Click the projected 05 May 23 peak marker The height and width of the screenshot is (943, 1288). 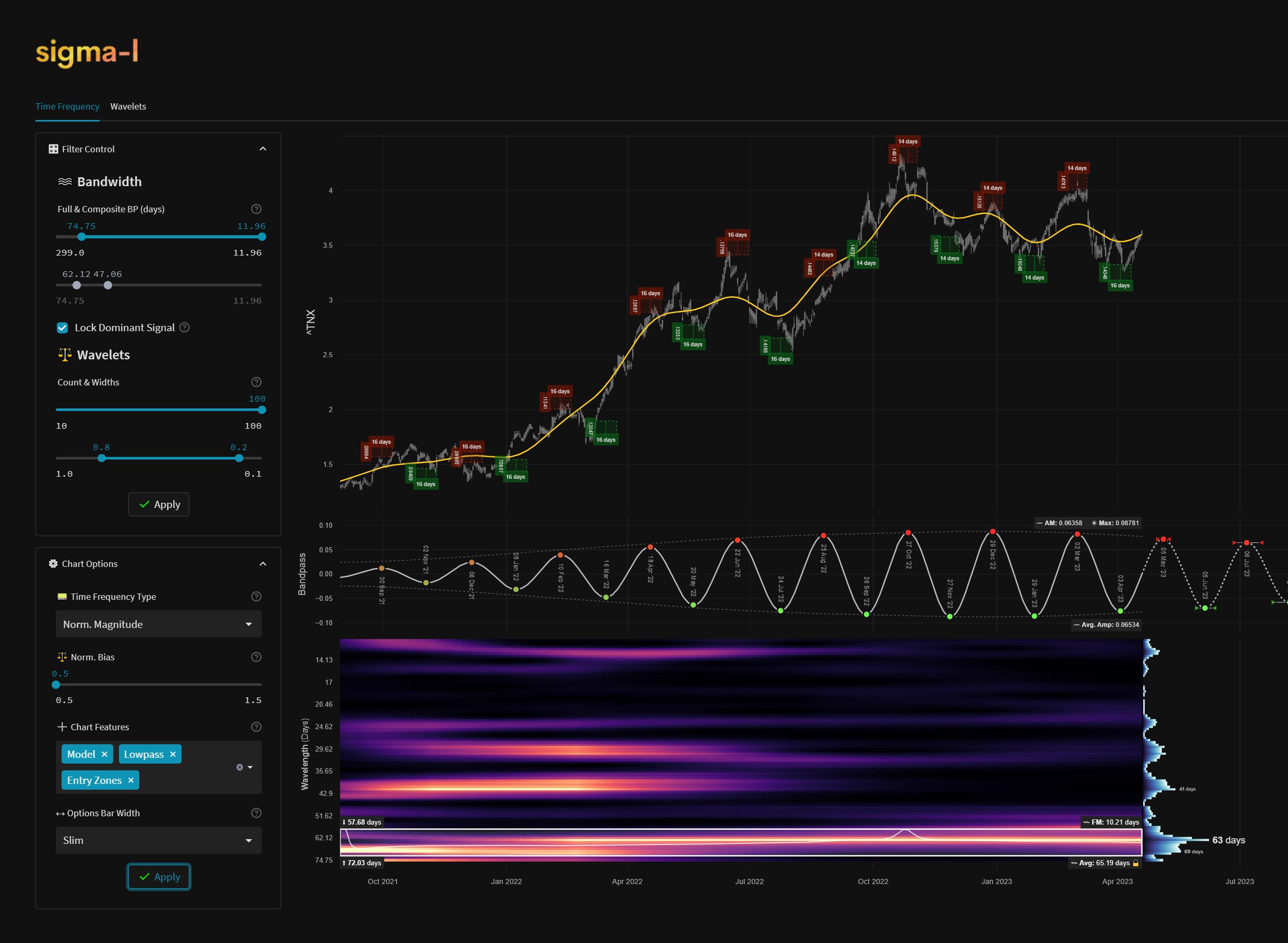pyautogui.click(x=1163, y=539)
